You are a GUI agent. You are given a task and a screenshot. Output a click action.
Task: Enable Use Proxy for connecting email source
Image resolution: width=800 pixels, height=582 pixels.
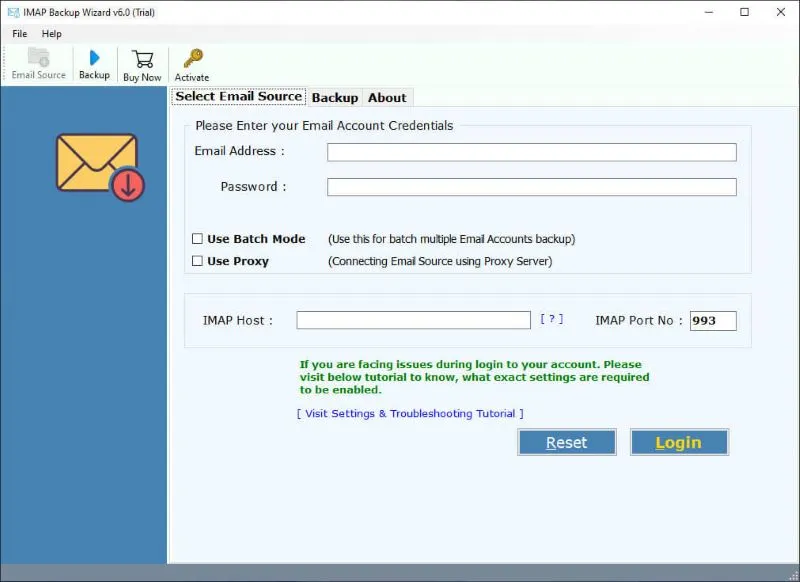[196, 261]
